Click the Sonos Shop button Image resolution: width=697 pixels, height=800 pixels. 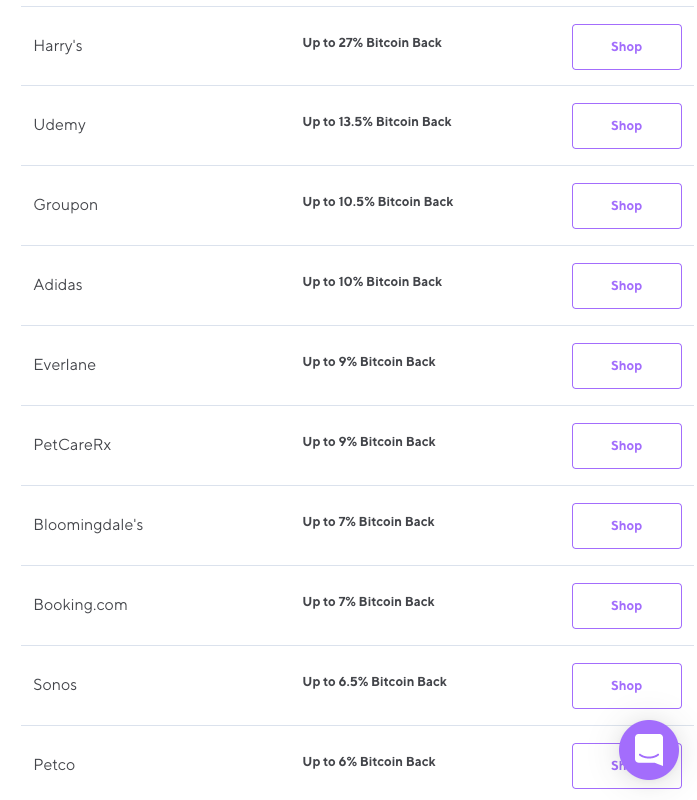click(x=626, y=685)
